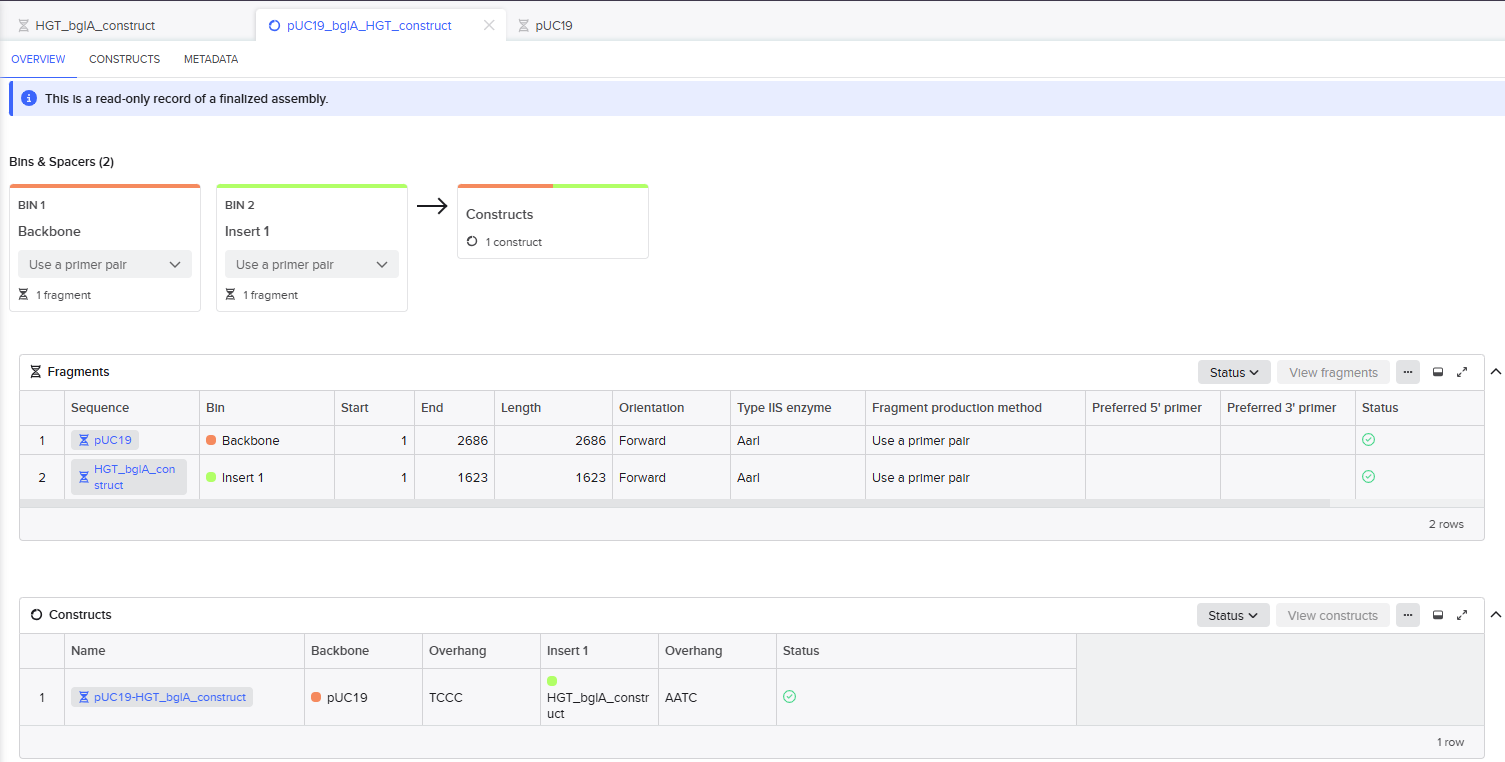Minimize the Constructs panel view
Viewport: 1505px width, 762px height.
click(x=1438, y=615)
